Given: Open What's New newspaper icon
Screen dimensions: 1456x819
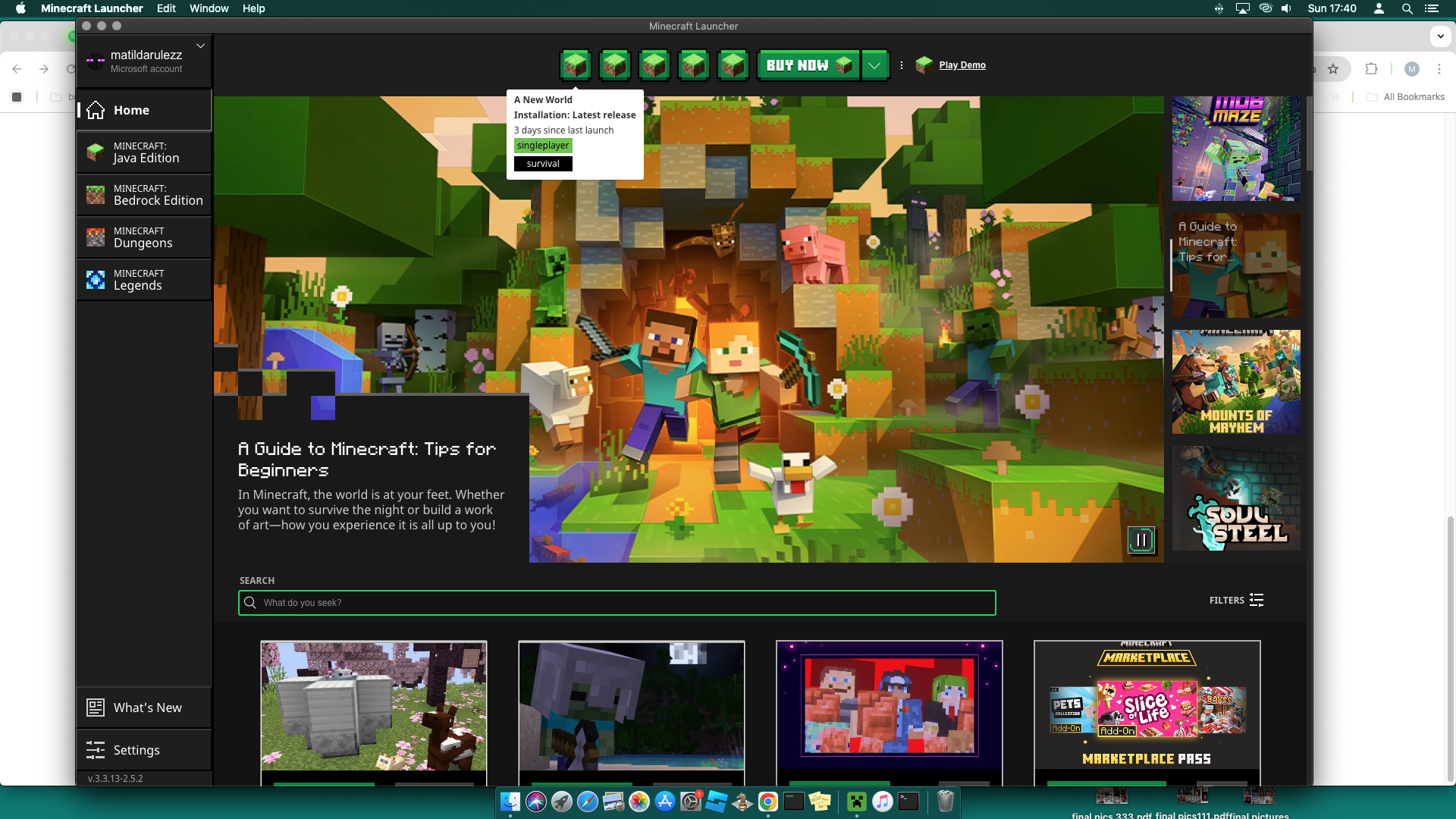Looking at the screenshot, I should [x=96, y=708].
